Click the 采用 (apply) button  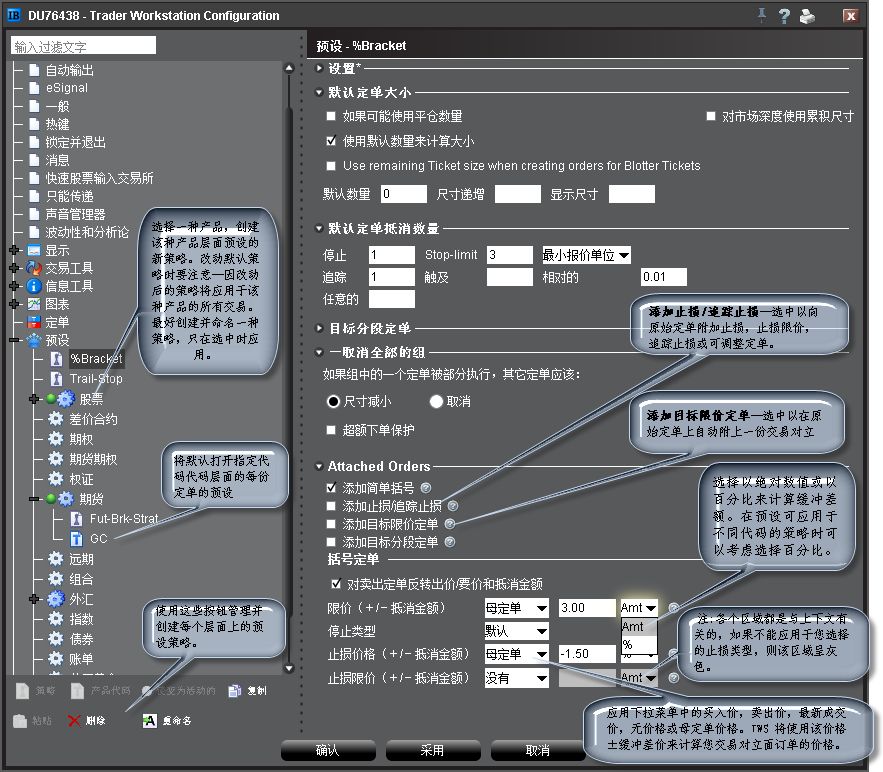[432, 751]
